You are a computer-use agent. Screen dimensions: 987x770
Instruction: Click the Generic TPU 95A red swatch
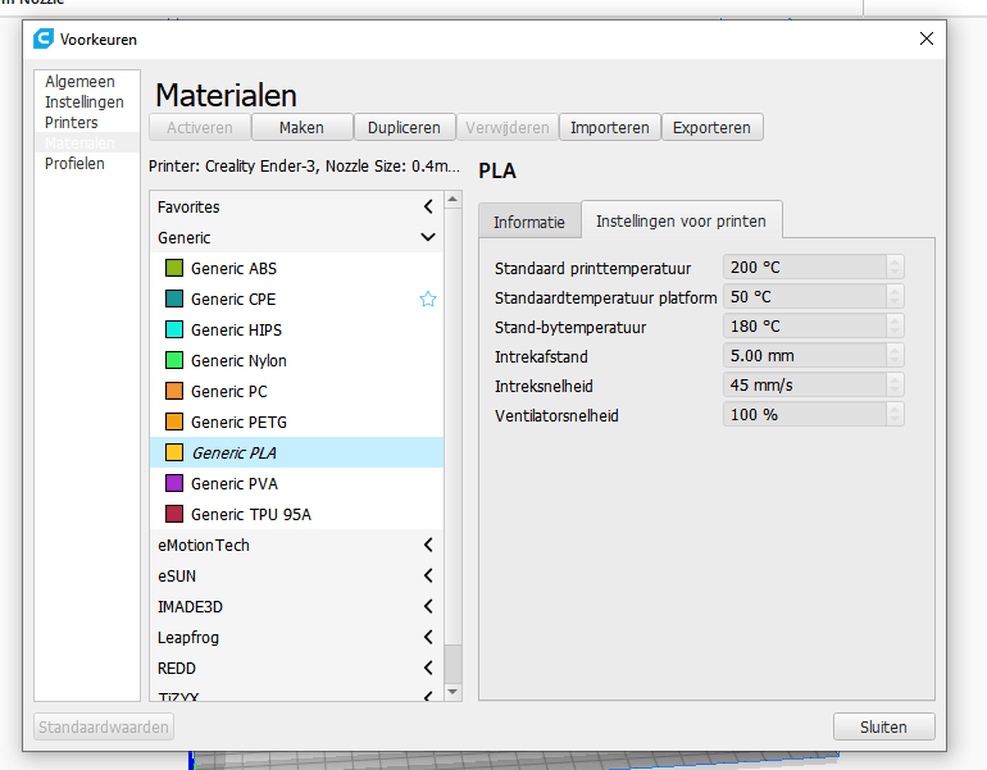point(174,514)
